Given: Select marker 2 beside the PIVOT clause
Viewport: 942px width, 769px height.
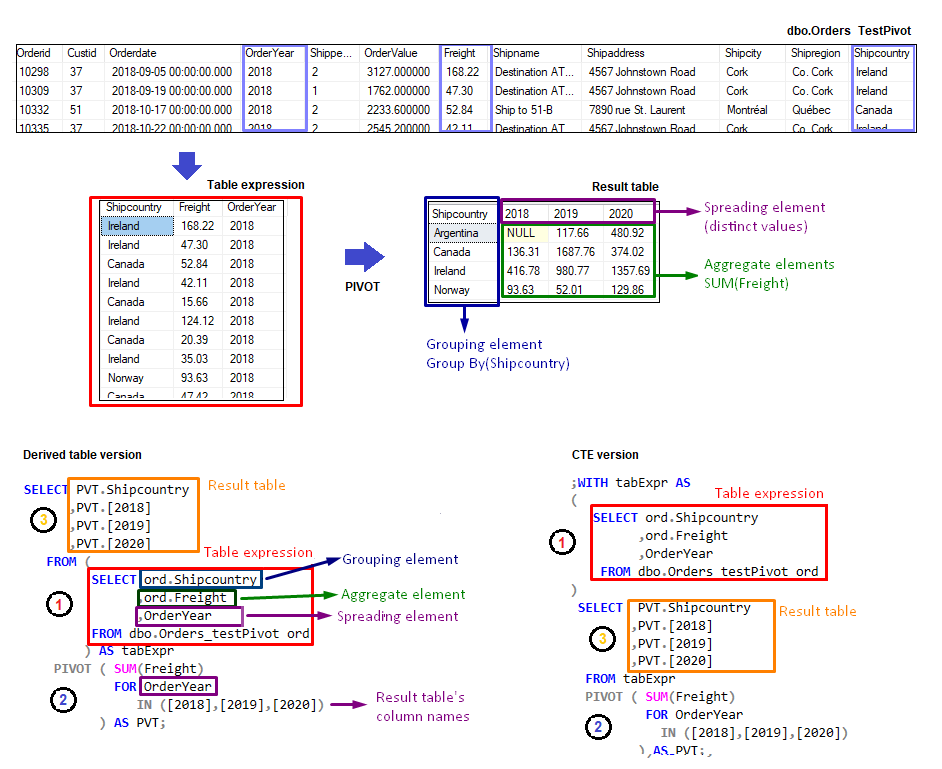Looking at the screenshot, I should 62,700.
